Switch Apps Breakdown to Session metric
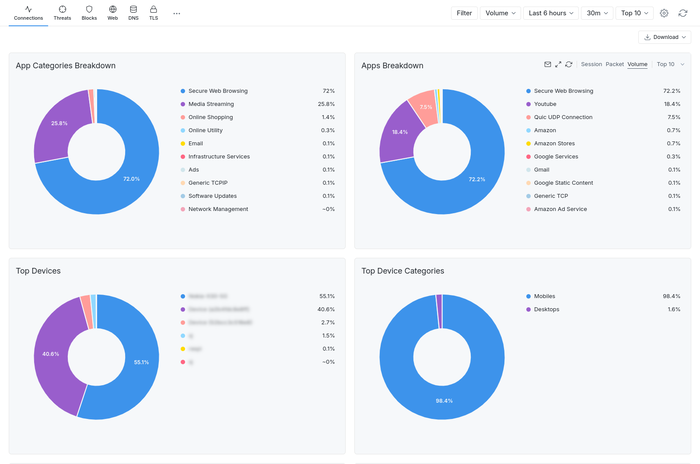This screenshot has height=464, width=700. pos(591,64)
